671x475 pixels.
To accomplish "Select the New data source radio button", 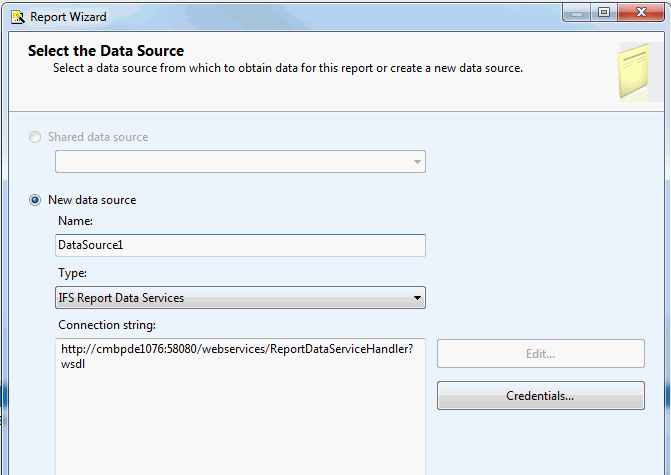I will tap(35, 200).
